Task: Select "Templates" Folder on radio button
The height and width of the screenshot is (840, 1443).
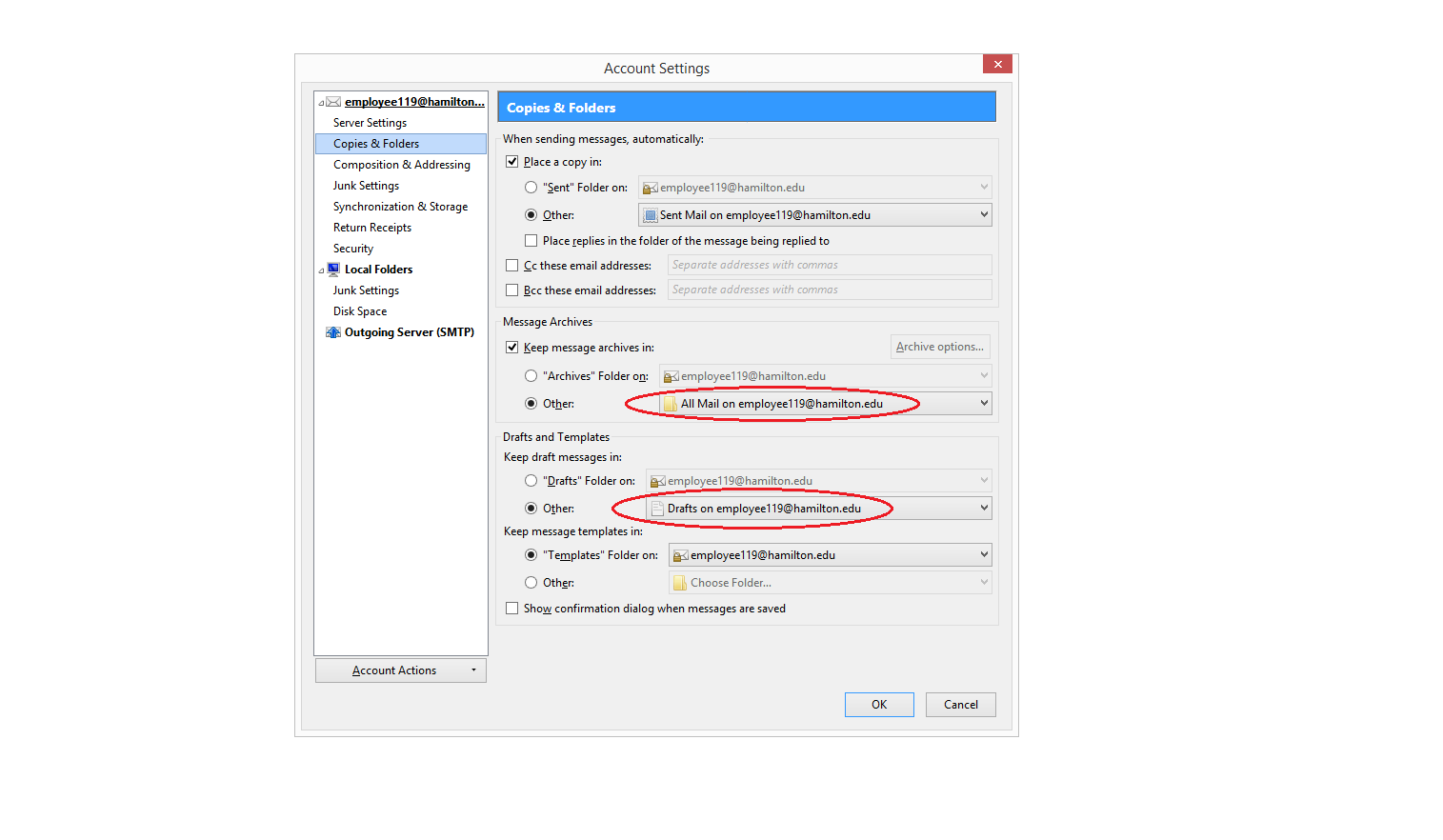Action: (x=531, y=555)
